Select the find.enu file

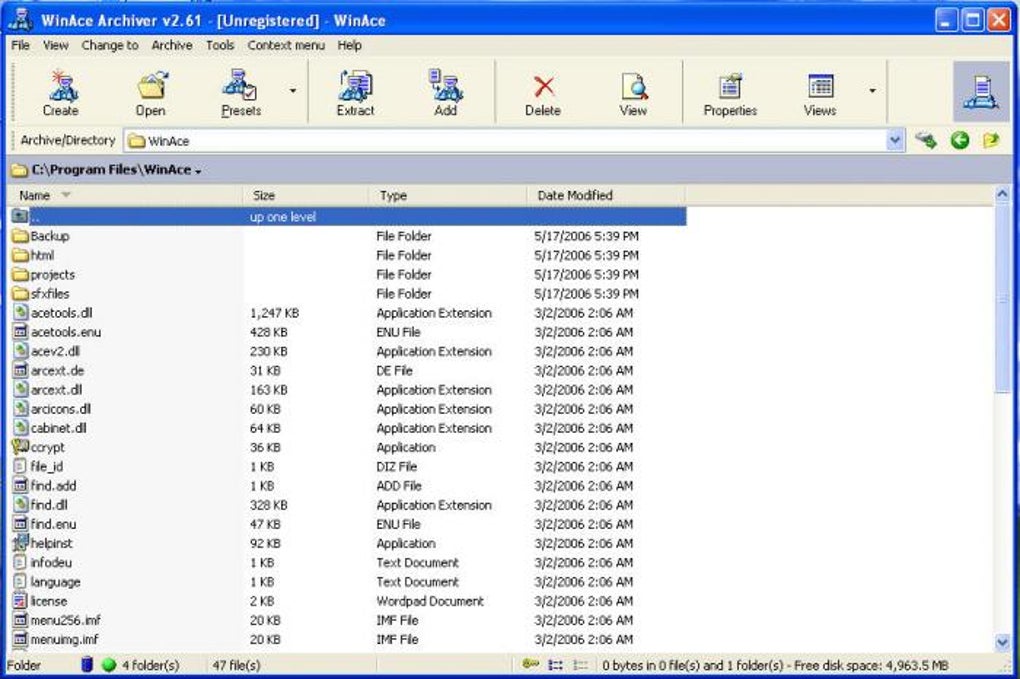pos(348,524)
